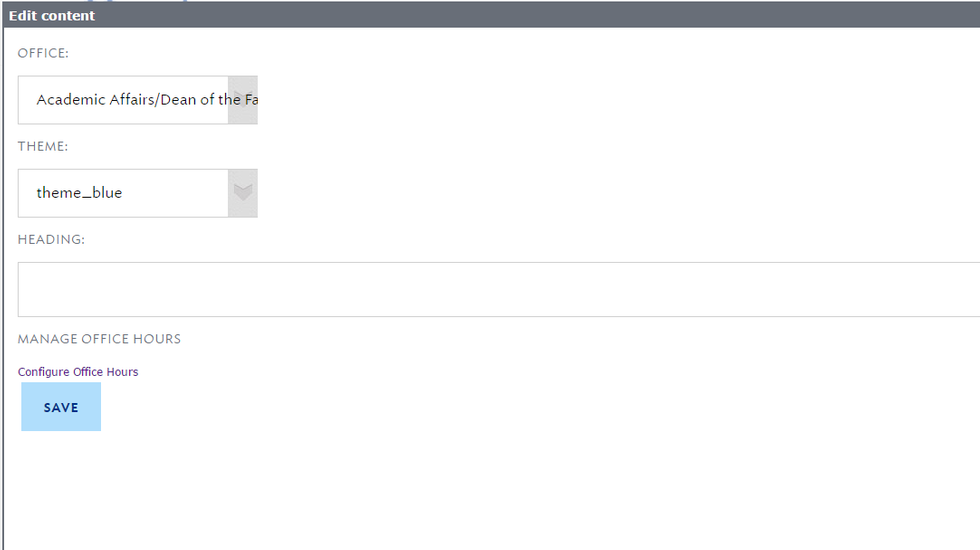Open the Configure Office Hours link

tap(78, 372)
